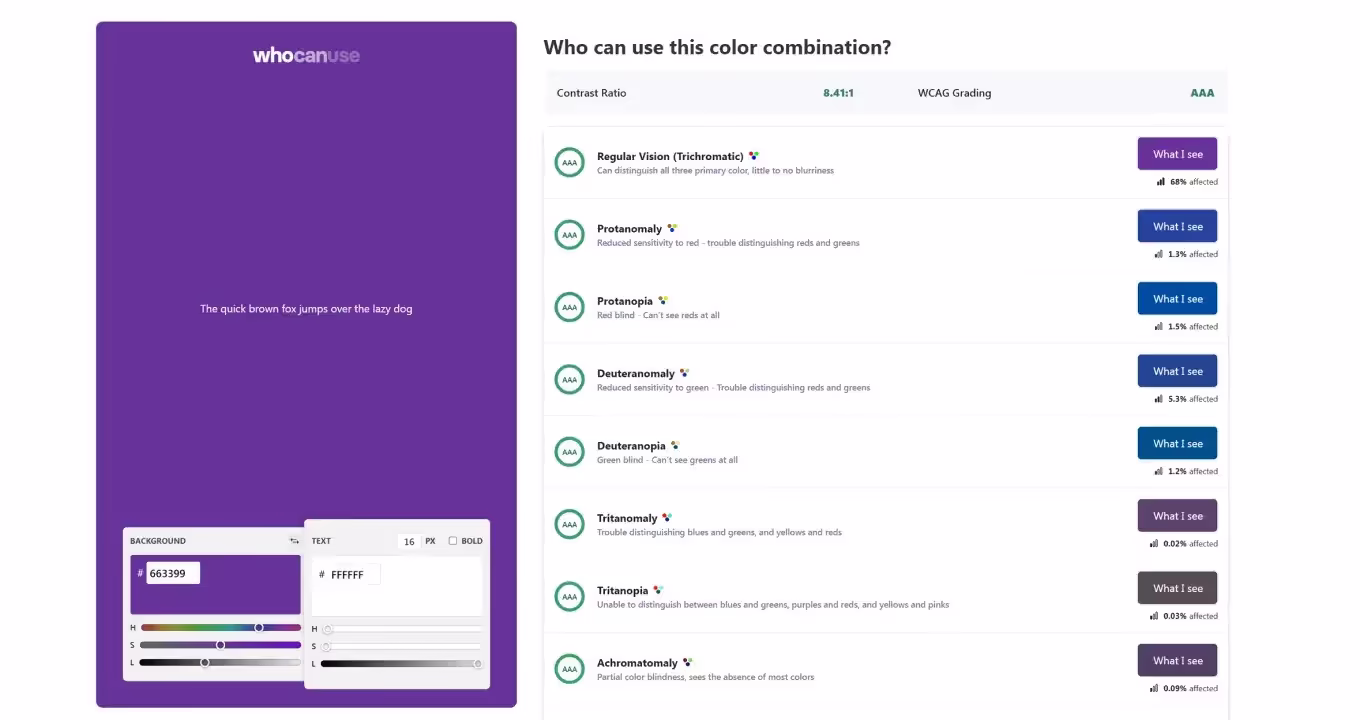Click the bar chart icon near 68% affected
Screen dimensions: 1360x720
(x=1161, y=182)
